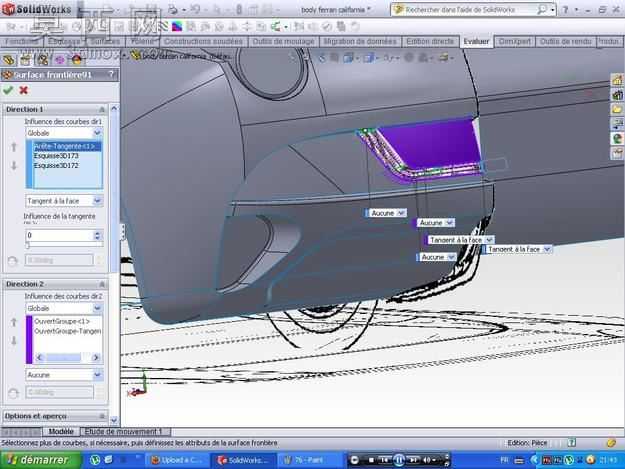Collapse the Direction 2 section
Image resolution: width=625 pixels, height=469 pixels.
point(102,284)
